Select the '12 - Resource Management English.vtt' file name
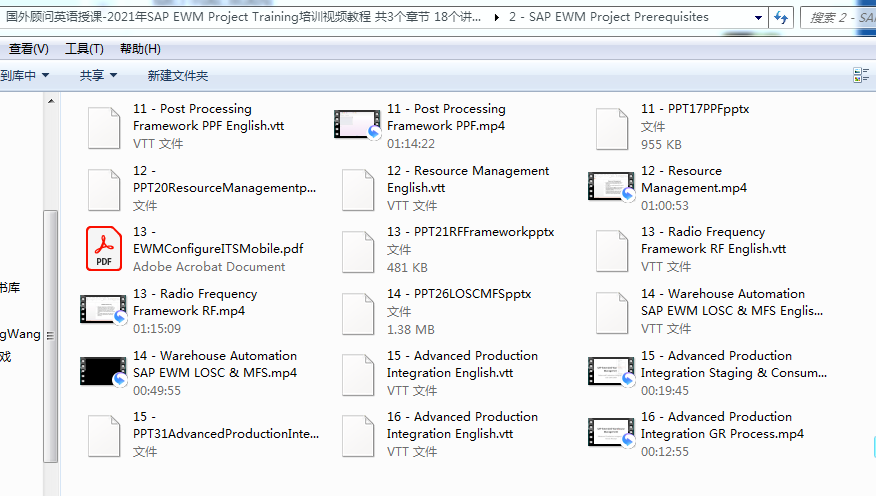The height and width of the screenshot is (496, 876). [x=468, y=179]
